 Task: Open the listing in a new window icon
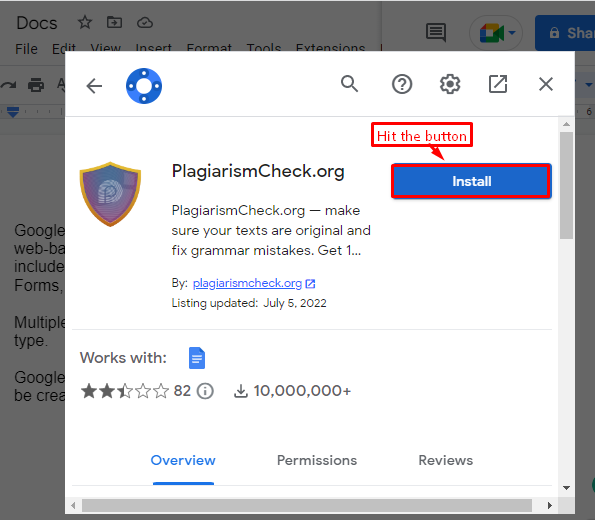[498, 84]
